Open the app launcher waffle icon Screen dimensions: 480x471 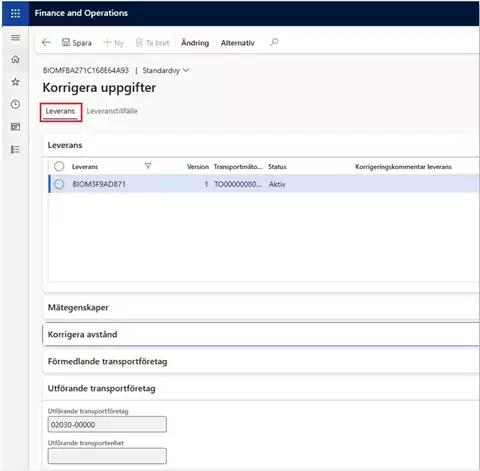(x=15, y=13)
